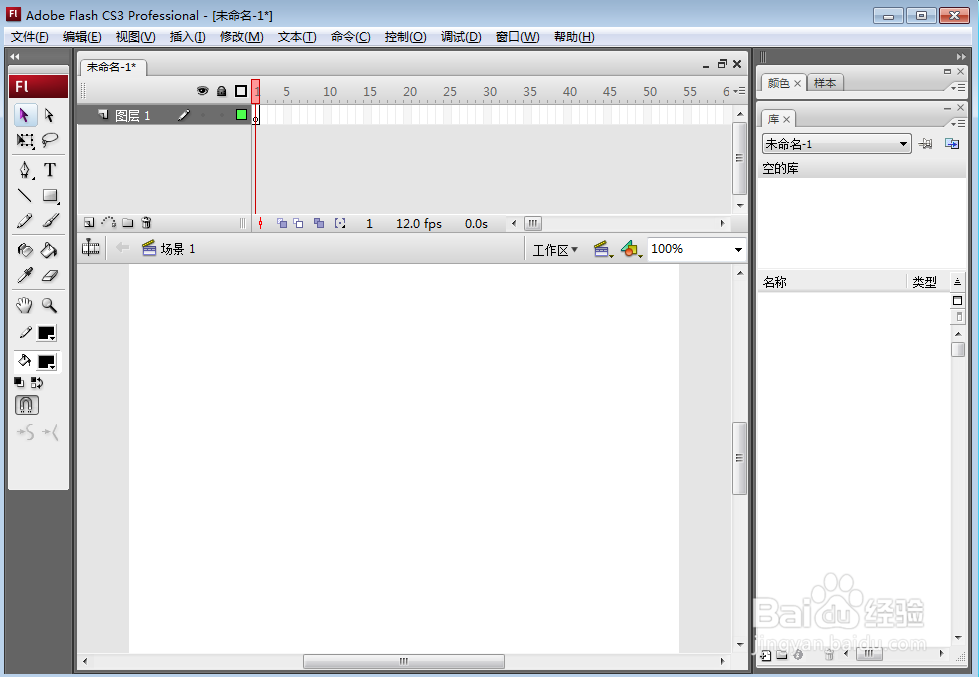979x677 pixels.
Task: Select the Text tool
Action: coord(50,170)
